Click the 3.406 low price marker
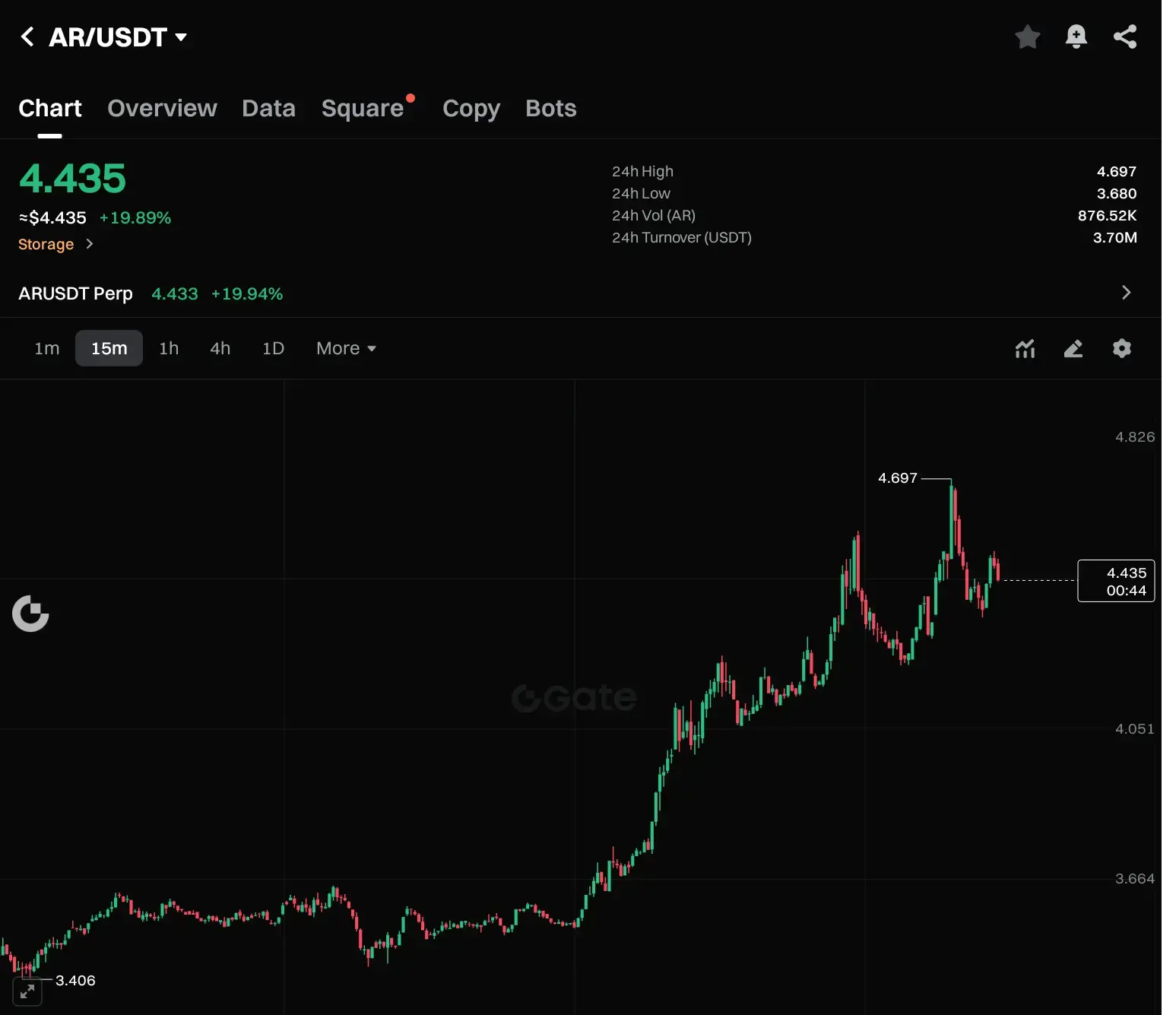1176x1015 pixels. pos(75,981)
